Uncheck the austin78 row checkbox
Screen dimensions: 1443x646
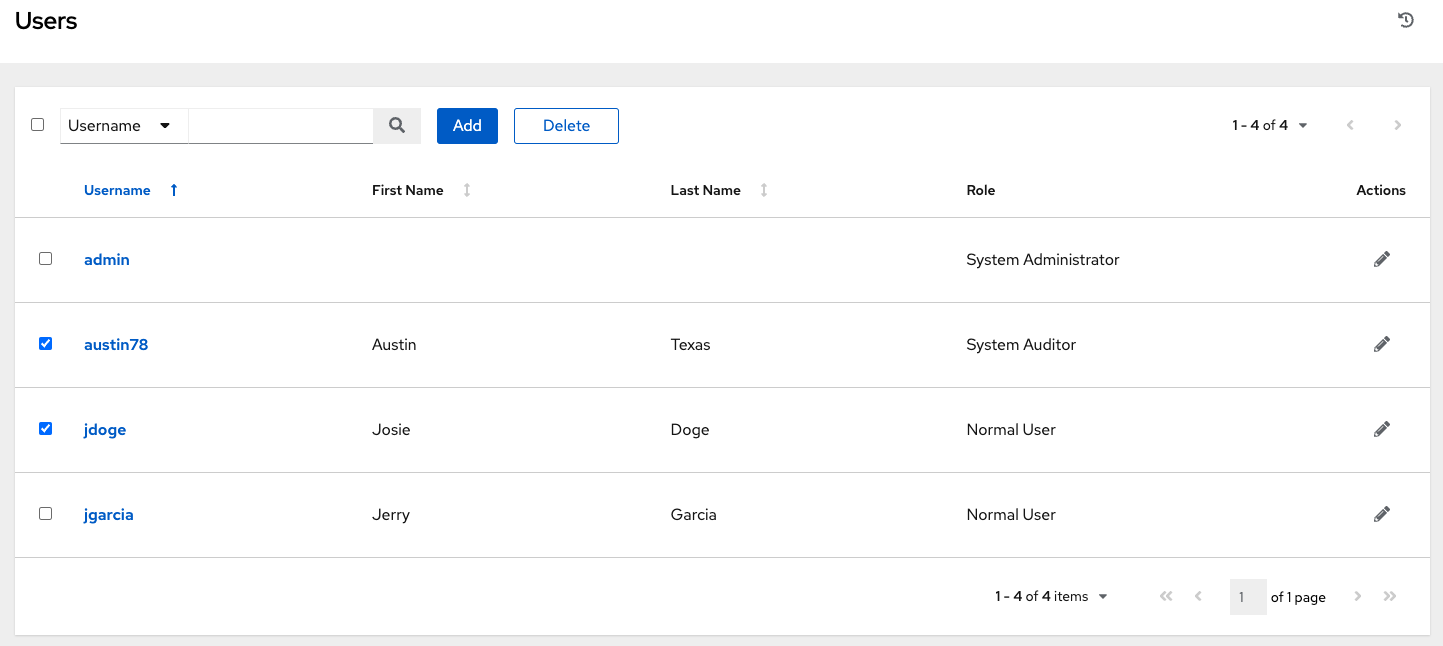pos(45,343)
